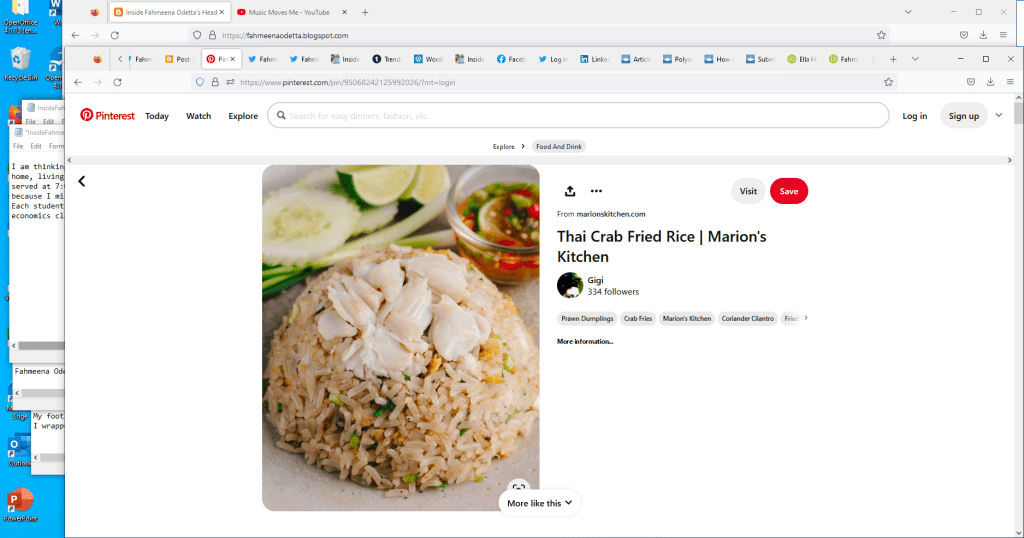Image resolution: width=1024 pixels, height=538 pixels.
Task: List all tabs in the Pinterest window
Action: coord(915,59)
